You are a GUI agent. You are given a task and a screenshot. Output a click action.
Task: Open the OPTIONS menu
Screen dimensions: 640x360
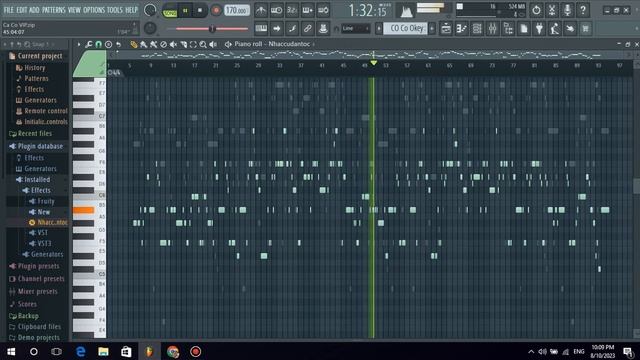(x=94, y=10)
